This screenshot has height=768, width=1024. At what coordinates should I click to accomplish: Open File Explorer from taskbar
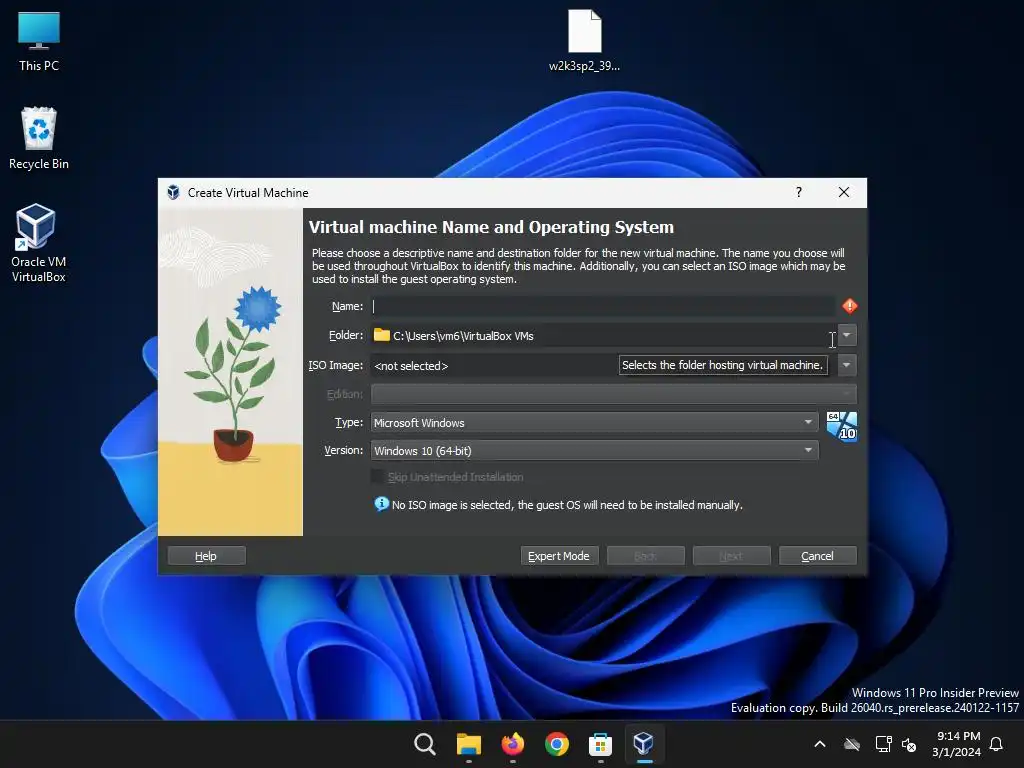coord(468,744)
